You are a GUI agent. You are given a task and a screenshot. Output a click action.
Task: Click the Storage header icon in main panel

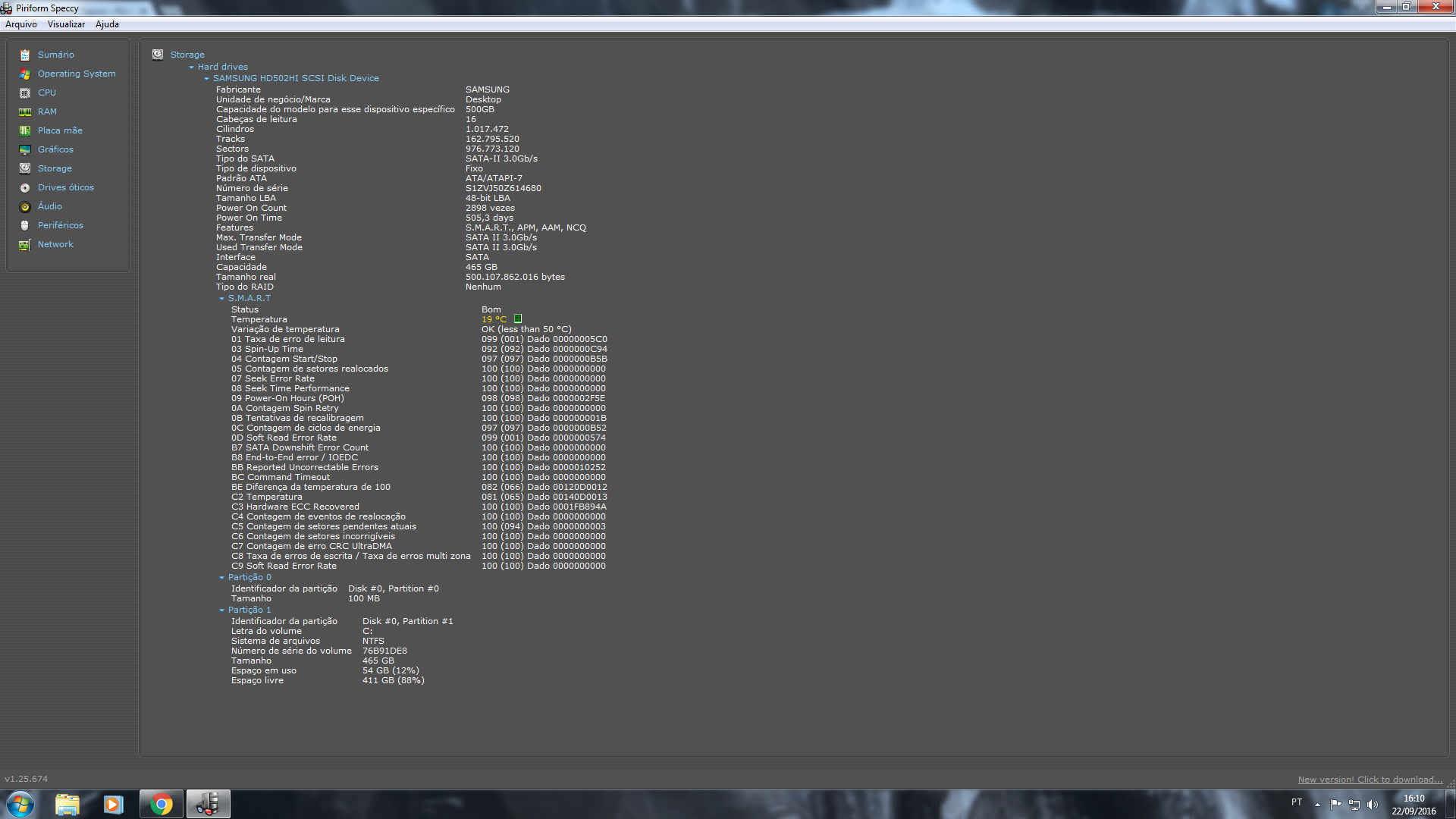[x=158, y=55]
